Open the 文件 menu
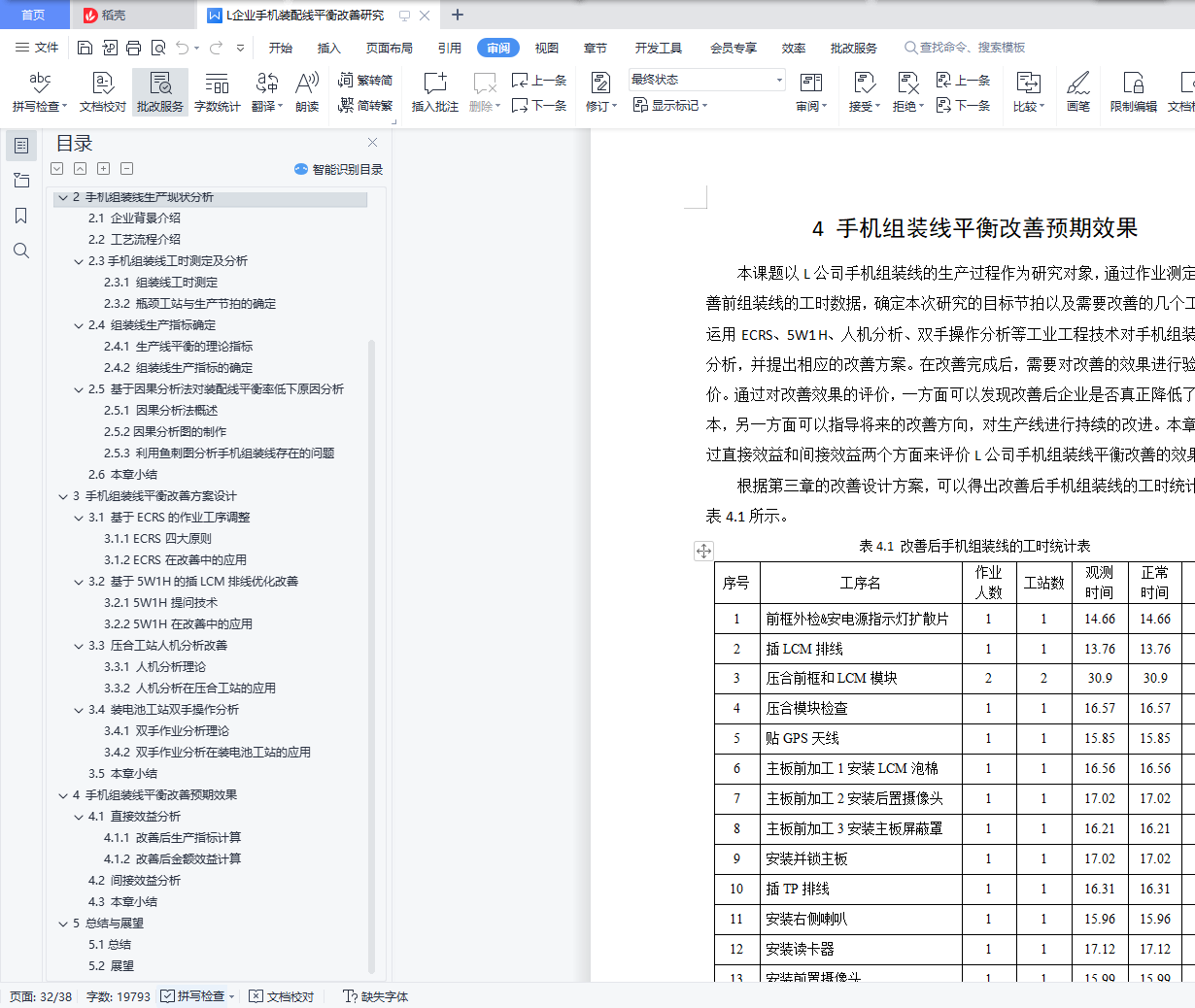The image size is (1195, 1008). (37, 48)
